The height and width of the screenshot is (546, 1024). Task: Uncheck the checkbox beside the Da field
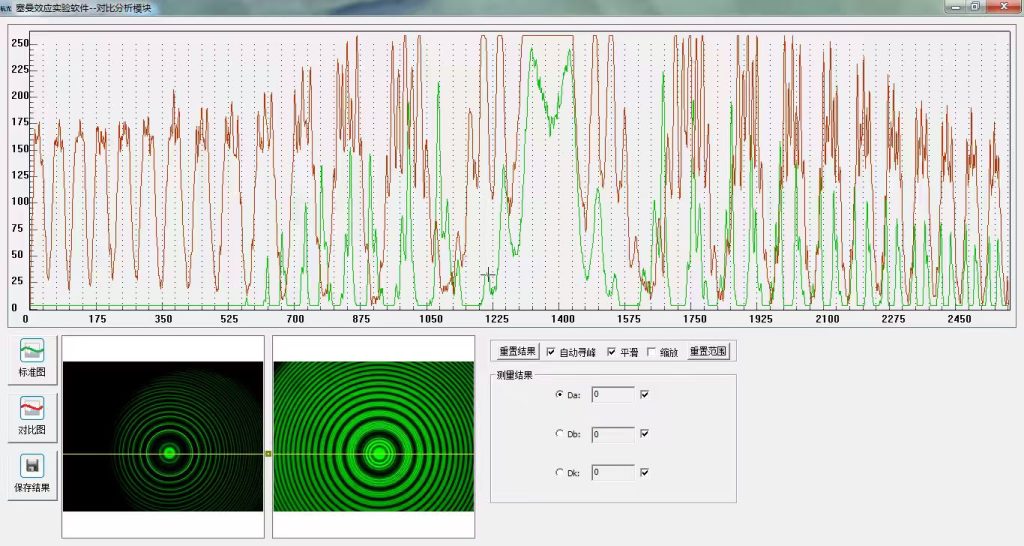(645, 394)
